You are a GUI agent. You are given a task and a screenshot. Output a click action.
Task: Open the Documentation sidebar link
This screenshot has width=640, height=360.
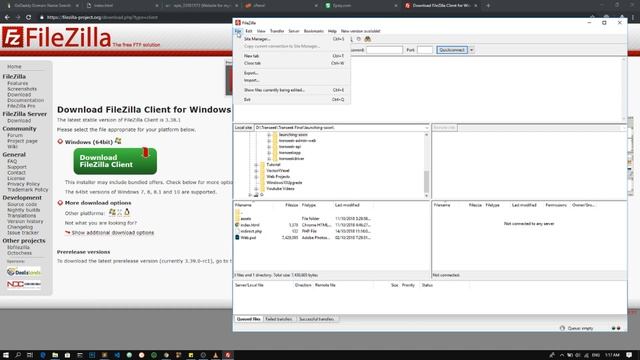tap(25, 100)
